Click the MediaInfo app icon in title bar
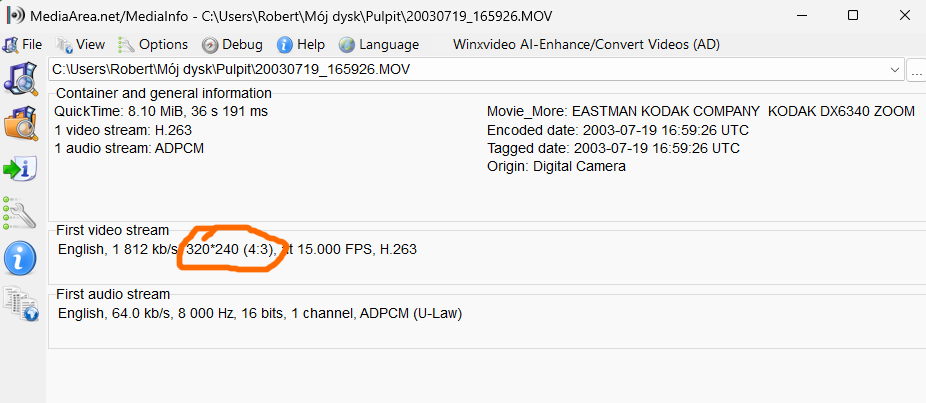The height and width of the screenshot is (403, 926). pos(16,16)
